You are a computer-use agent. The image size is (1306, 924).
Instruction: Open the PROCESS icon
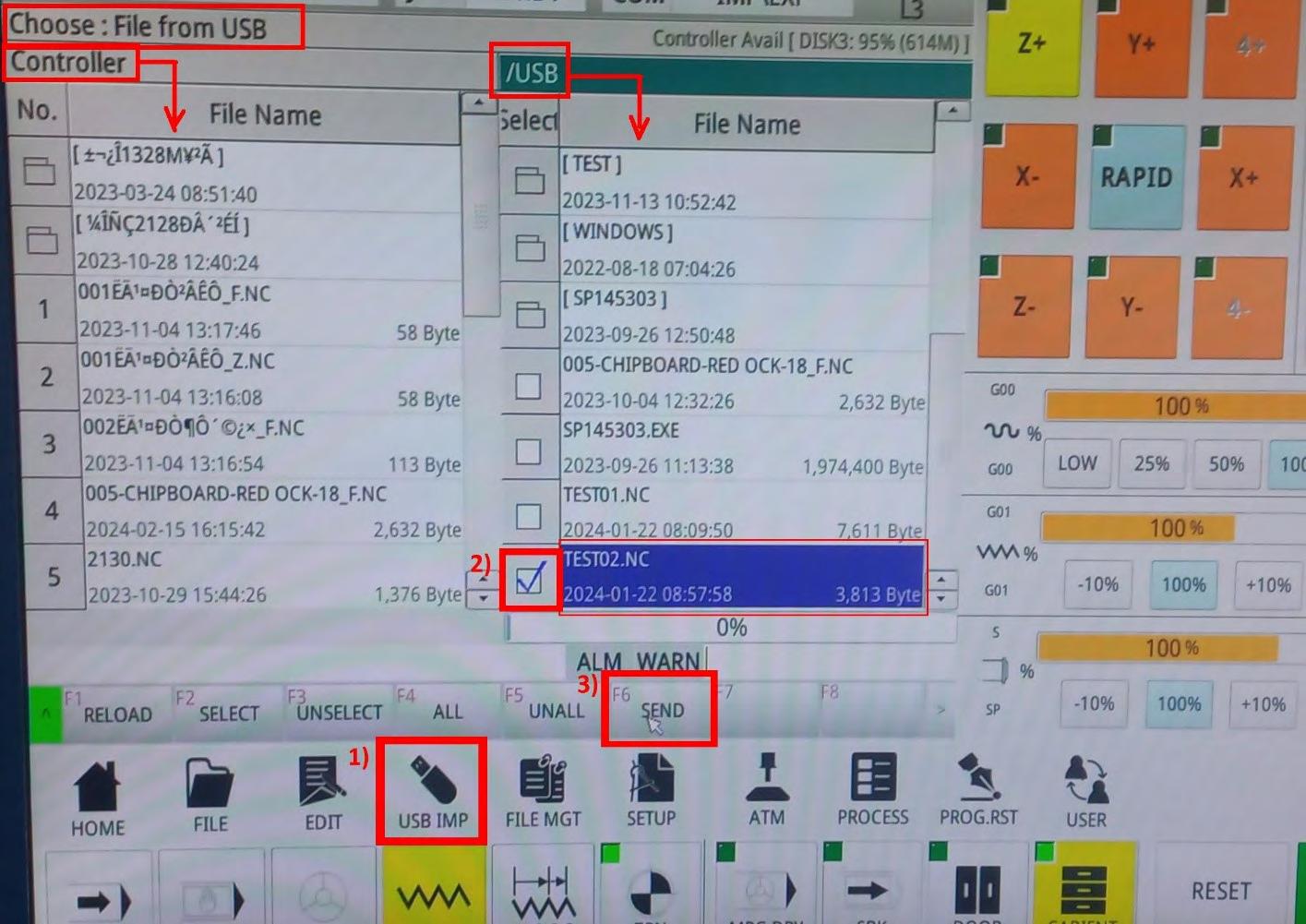(873, 790)
